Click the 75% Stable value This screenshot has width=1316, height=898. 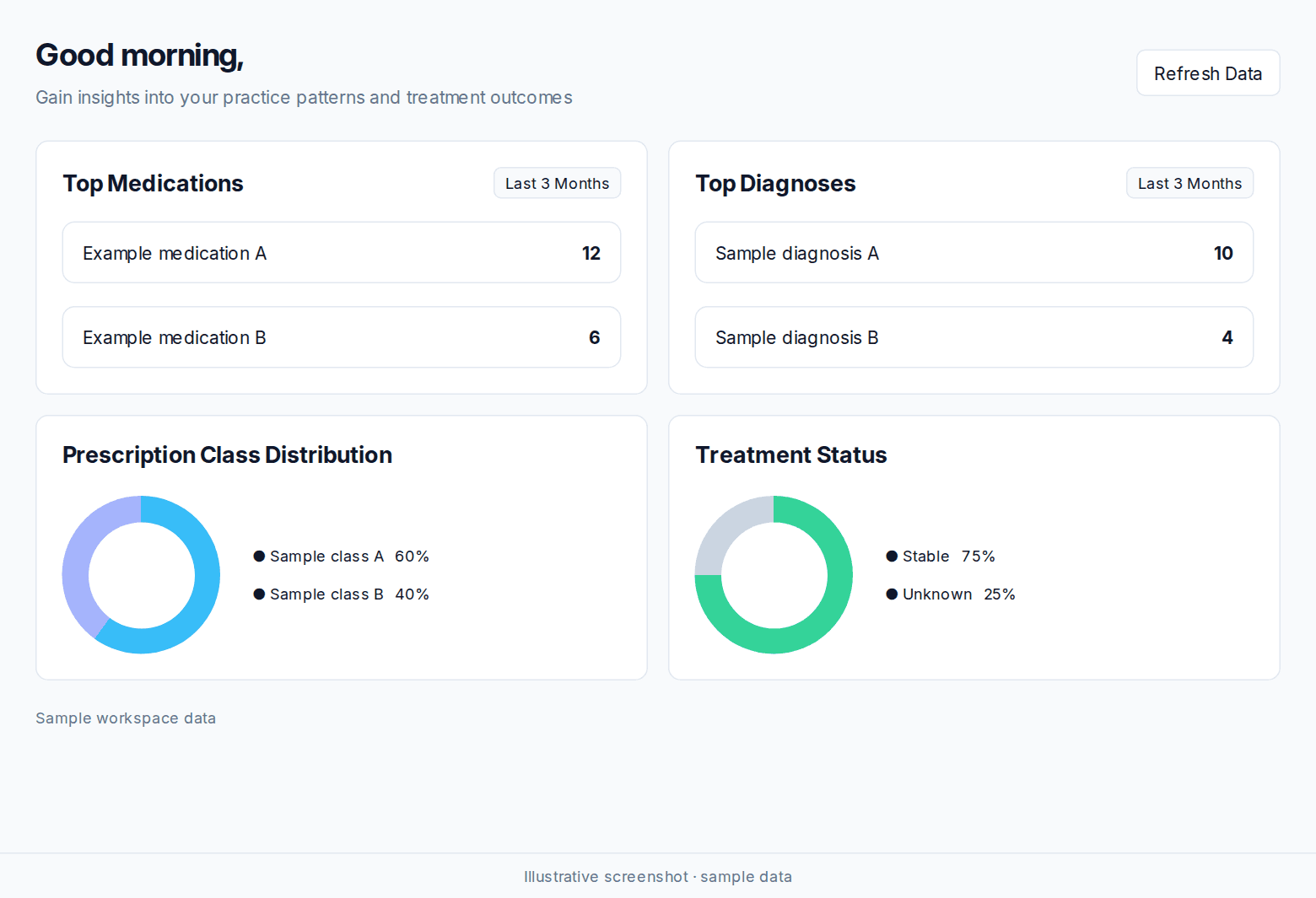tap(979, 557)
